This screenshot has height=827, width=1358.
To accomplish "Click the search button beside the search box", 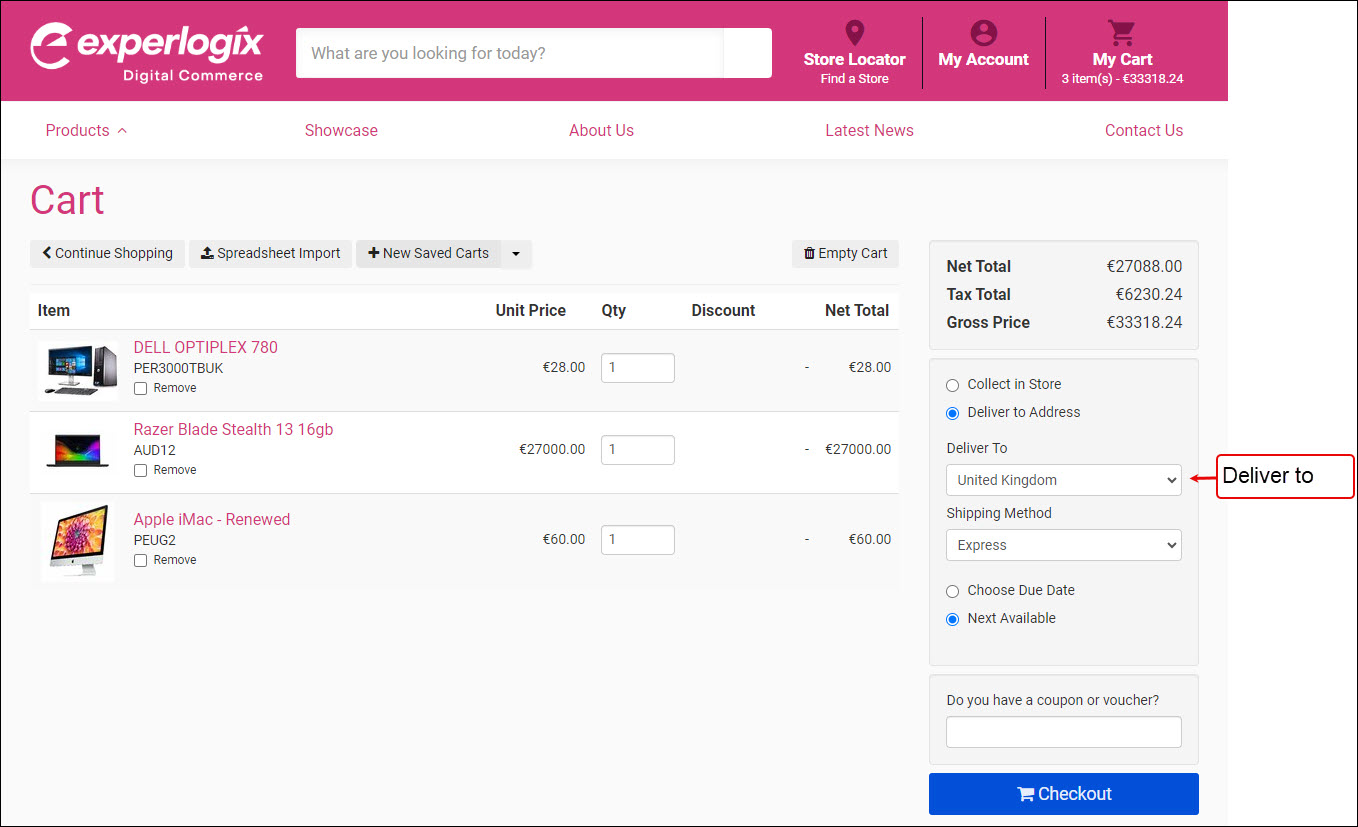I will pos(747,53).
